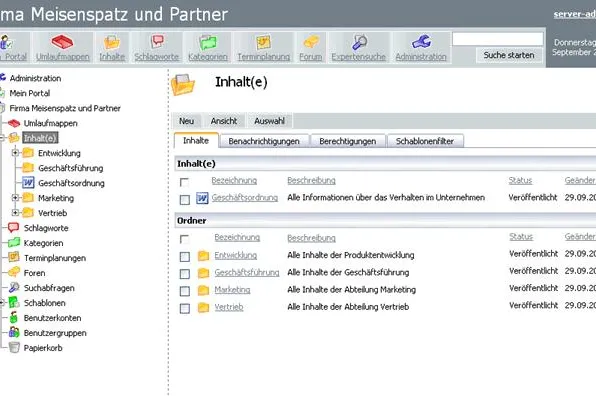This screenshot has width=596, height=397.
Task: Check the Geschäftsführung row checkbox
Action: [x=185, y=274]
